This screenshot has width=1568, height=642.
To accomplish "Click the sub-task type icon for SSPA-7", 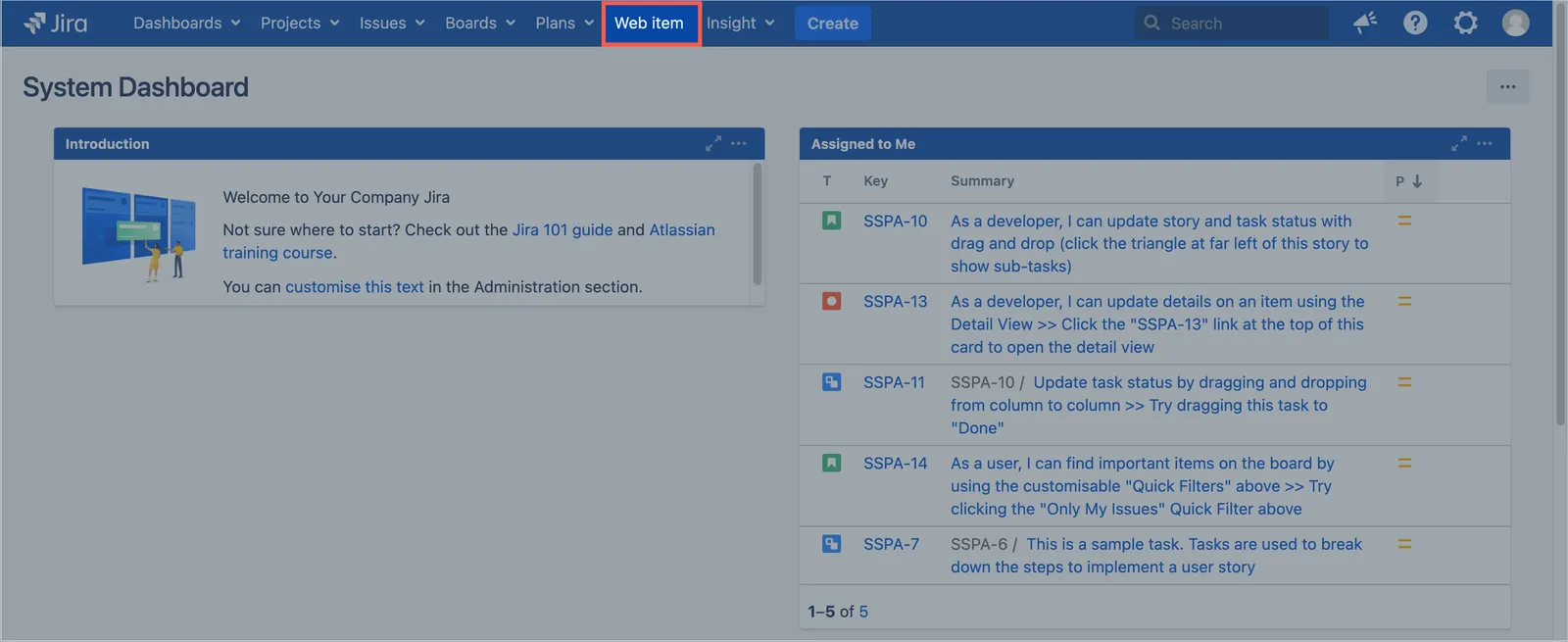I will pos(831,544).
